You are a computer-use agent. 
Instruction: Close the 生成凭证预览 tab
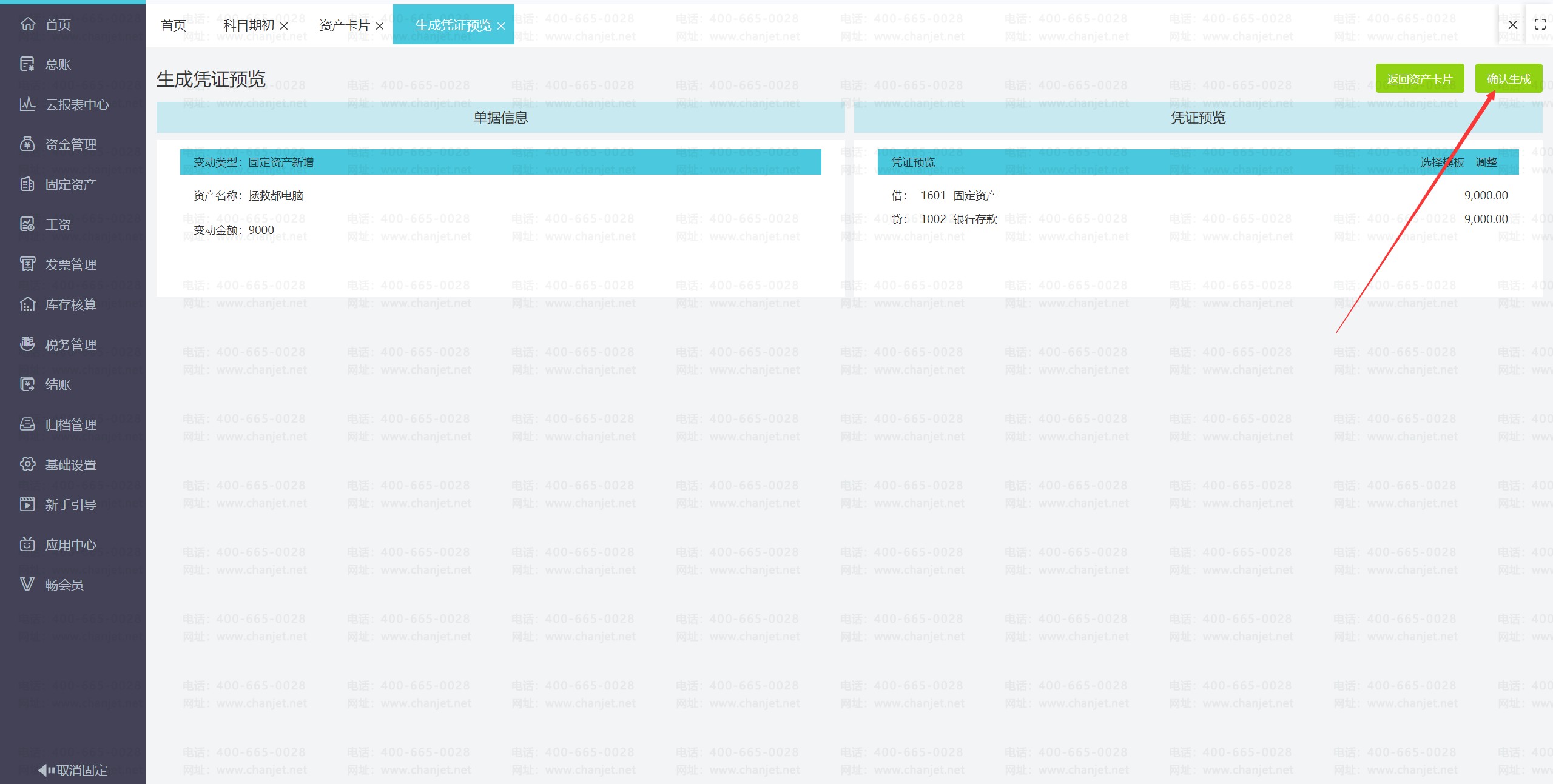click(x=501, y=26)
